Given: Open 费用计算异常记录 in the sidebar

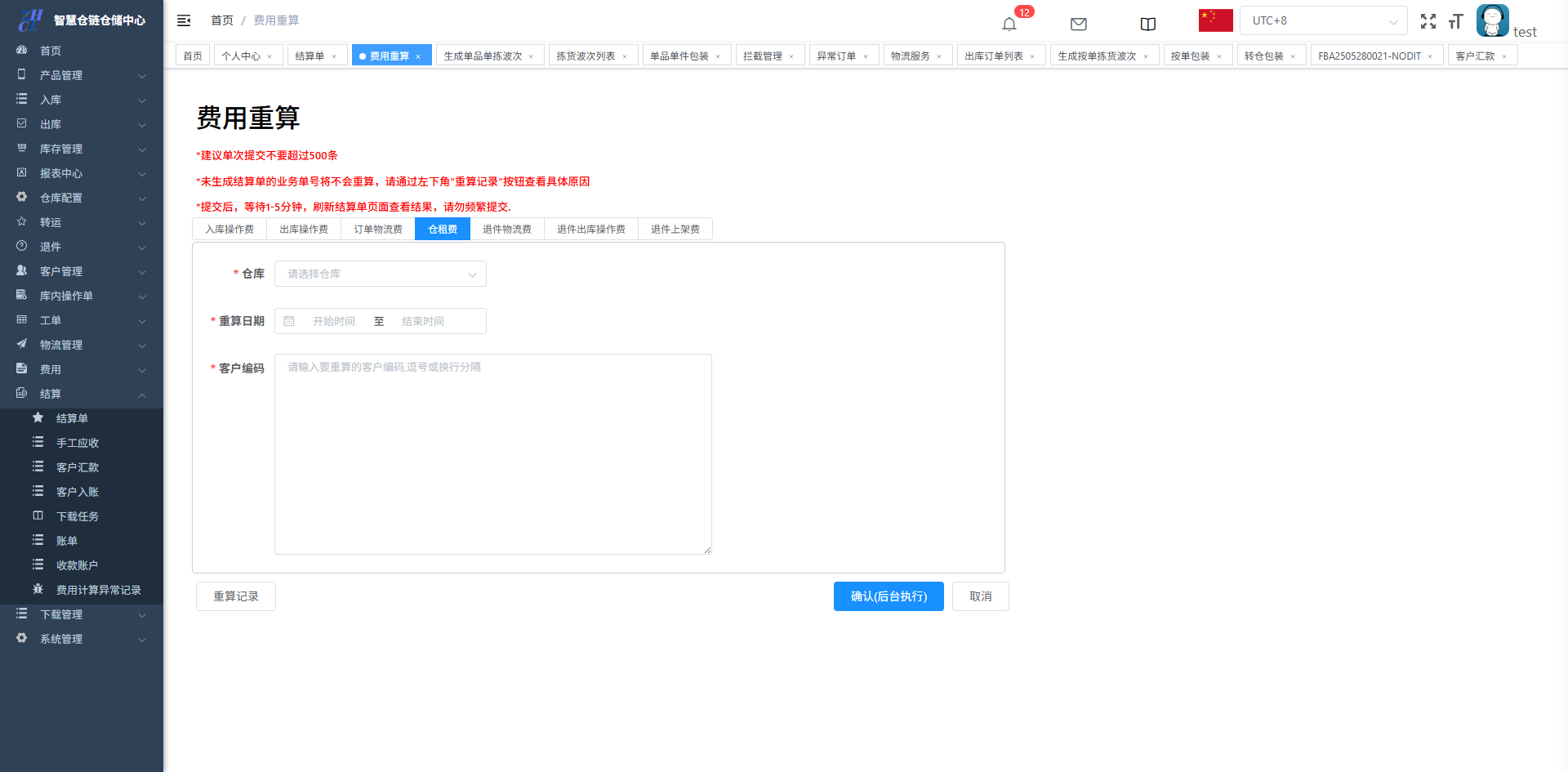Looking at the screenshot, I should tap(98, 590).
